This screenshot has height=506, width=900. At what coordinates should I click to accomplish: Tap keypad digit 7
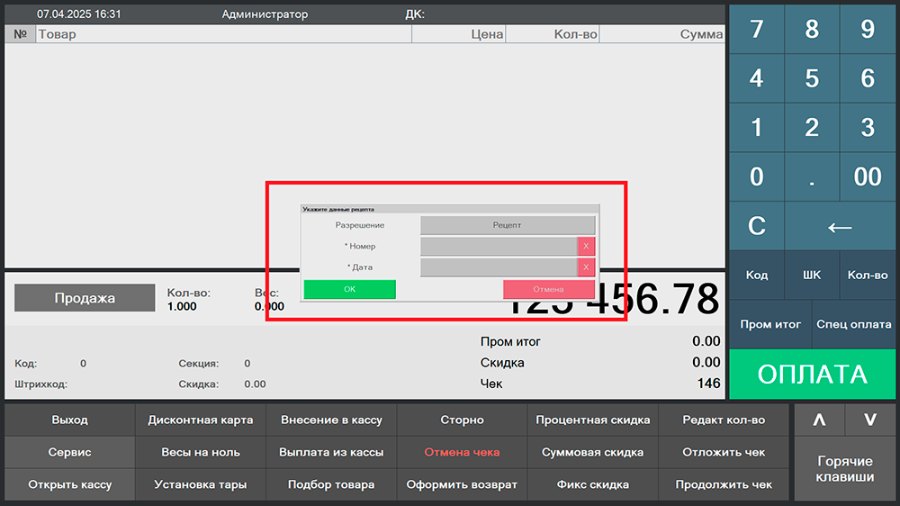point(757,29)
